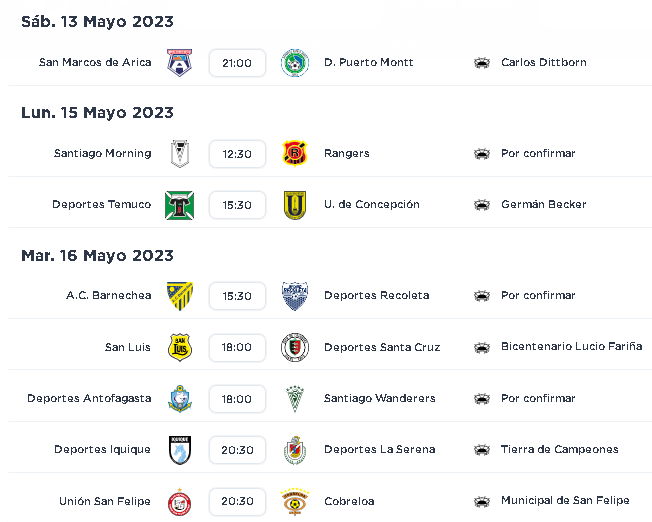
Task: Open the 21:00 match time box
Action: point(237,63)
